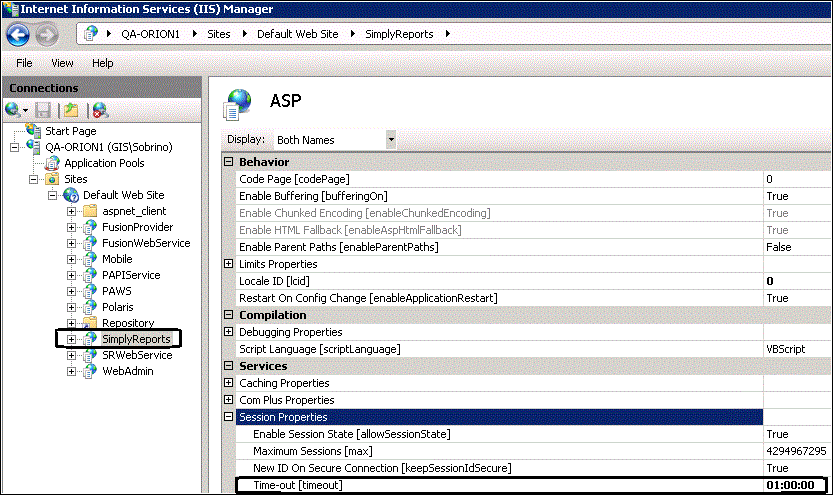Open the Help menu
The width and height of the screenshot is (833, 495).
click(x=102, y=63)
